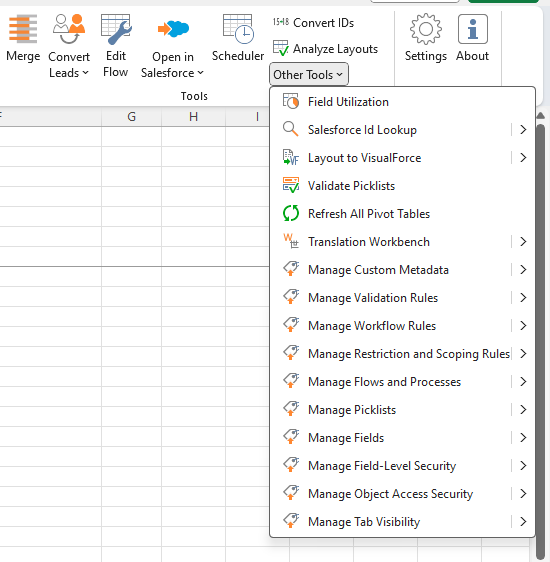This screenshot has height=562, width=550.
Task: Expand the Translation Workbench submenu arrow
Action: point(523,241)
